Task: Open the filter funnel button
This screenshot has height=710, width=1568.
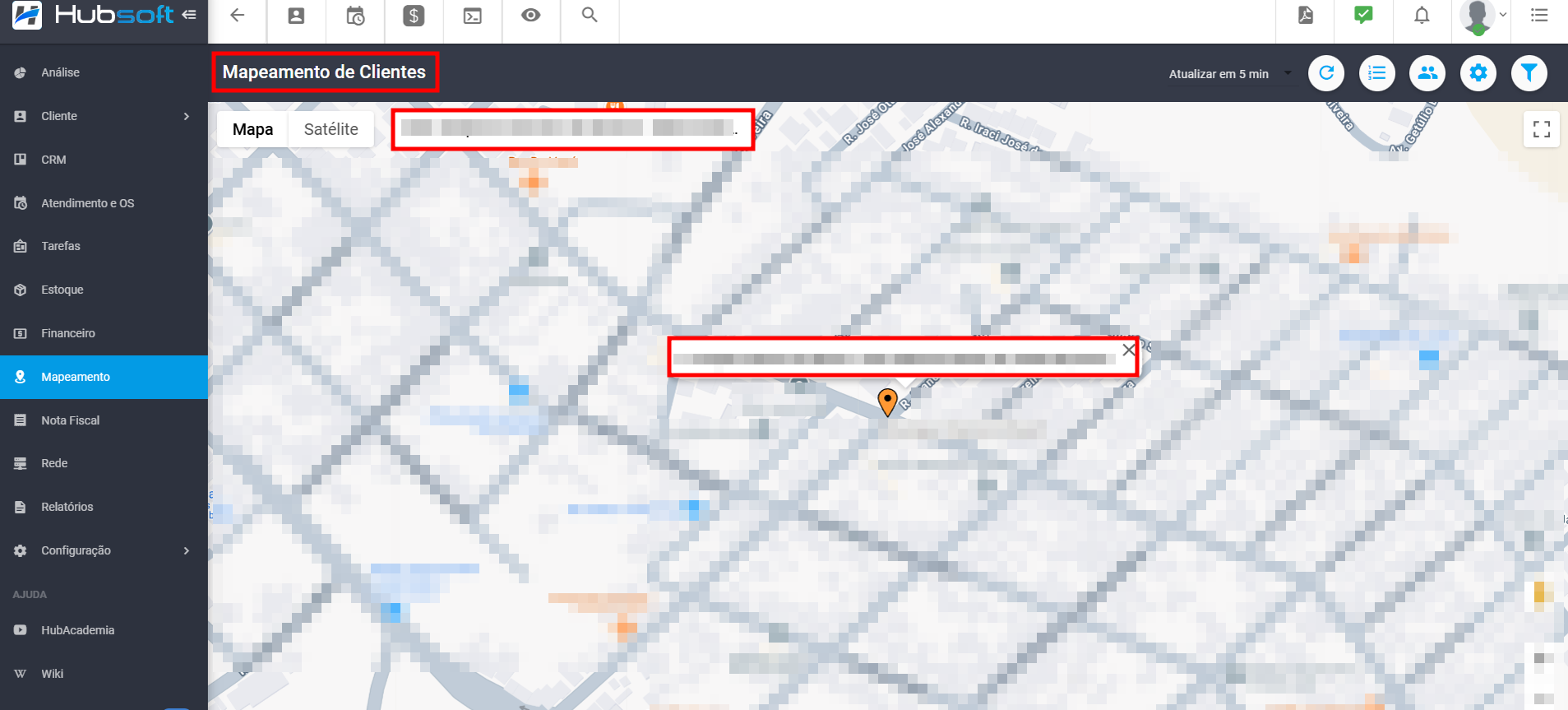Action: 1529,73
